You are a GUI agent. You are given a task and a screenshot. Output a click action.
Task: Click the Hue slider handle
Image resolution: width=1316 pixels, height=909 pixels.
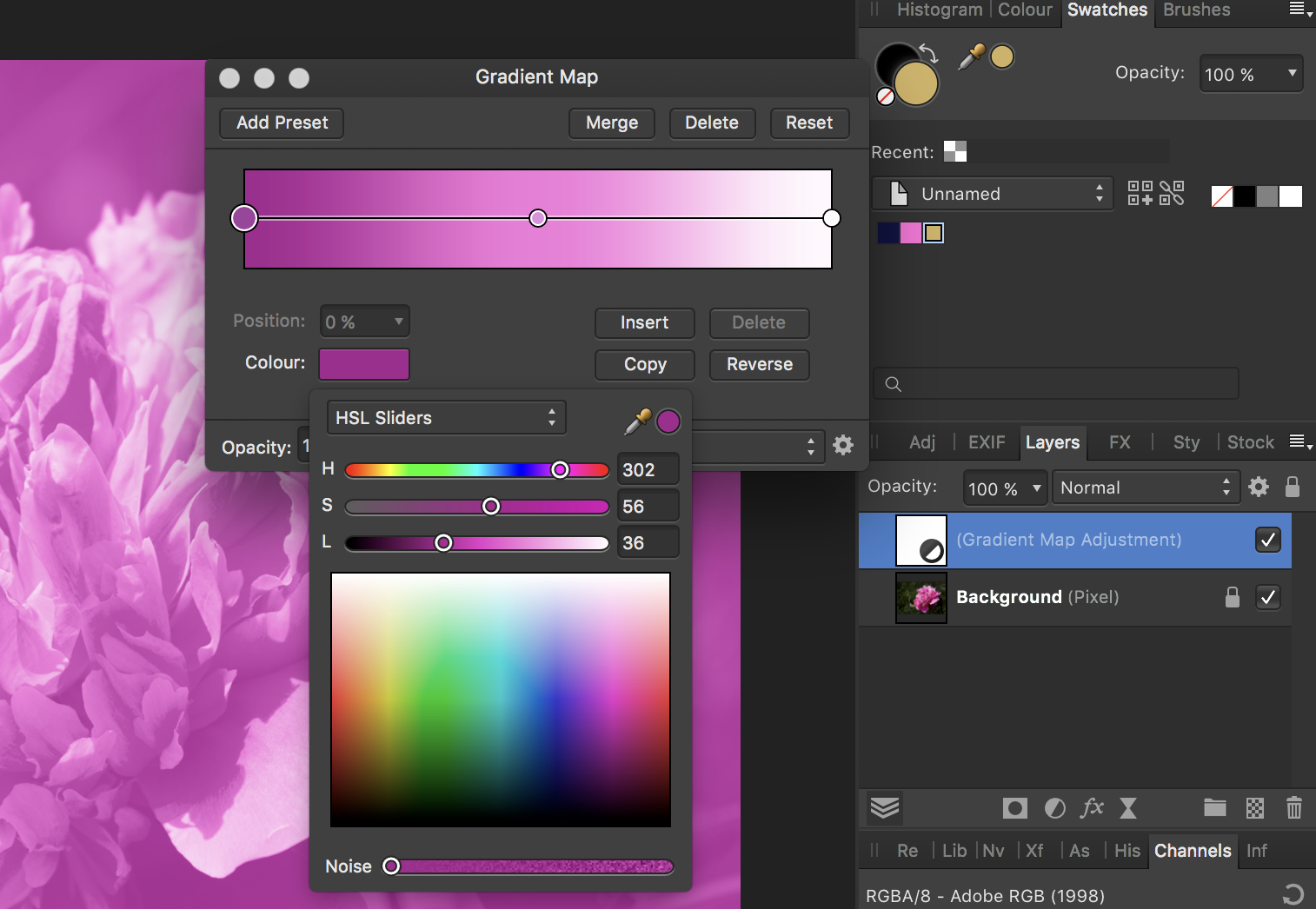[560, 469]
